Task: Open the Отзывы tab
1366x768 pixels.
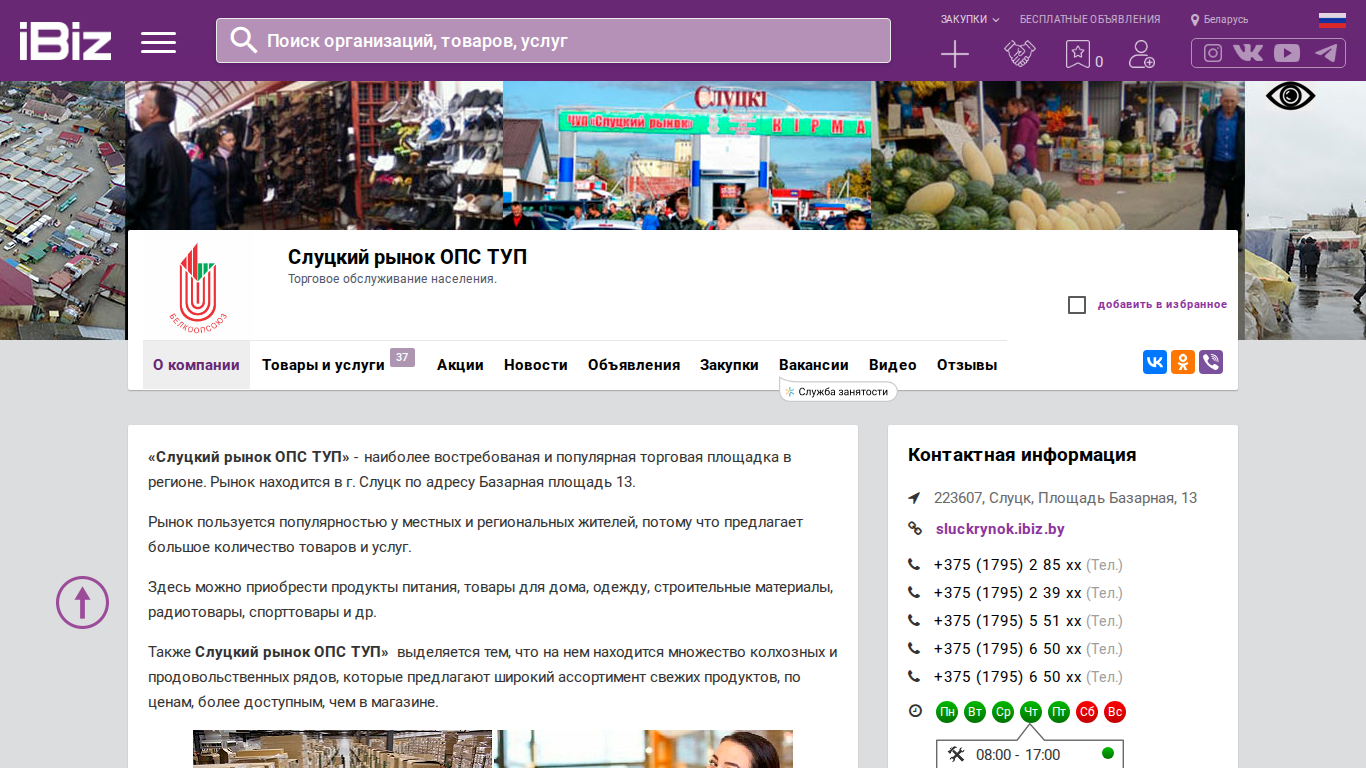Action: pyautogui.click(x=967, y=365)
